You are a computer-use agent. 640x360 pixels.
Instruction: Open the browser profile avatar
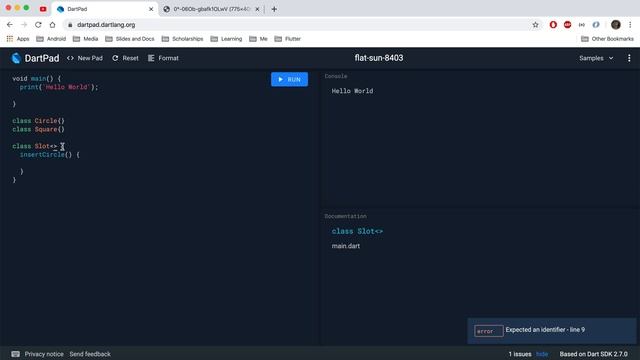click(x=616, y=24)
